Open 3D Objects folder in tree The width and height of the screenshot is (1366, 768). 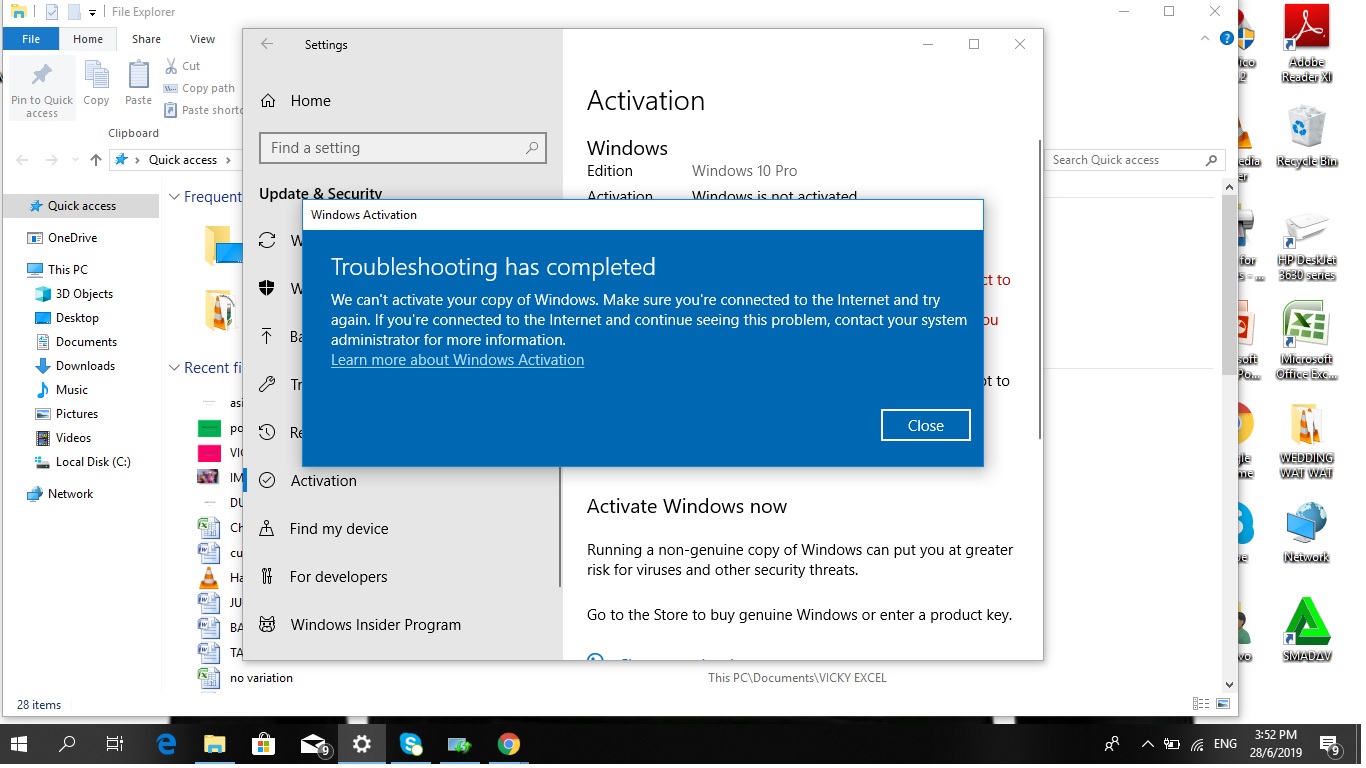tap(84, 294)
